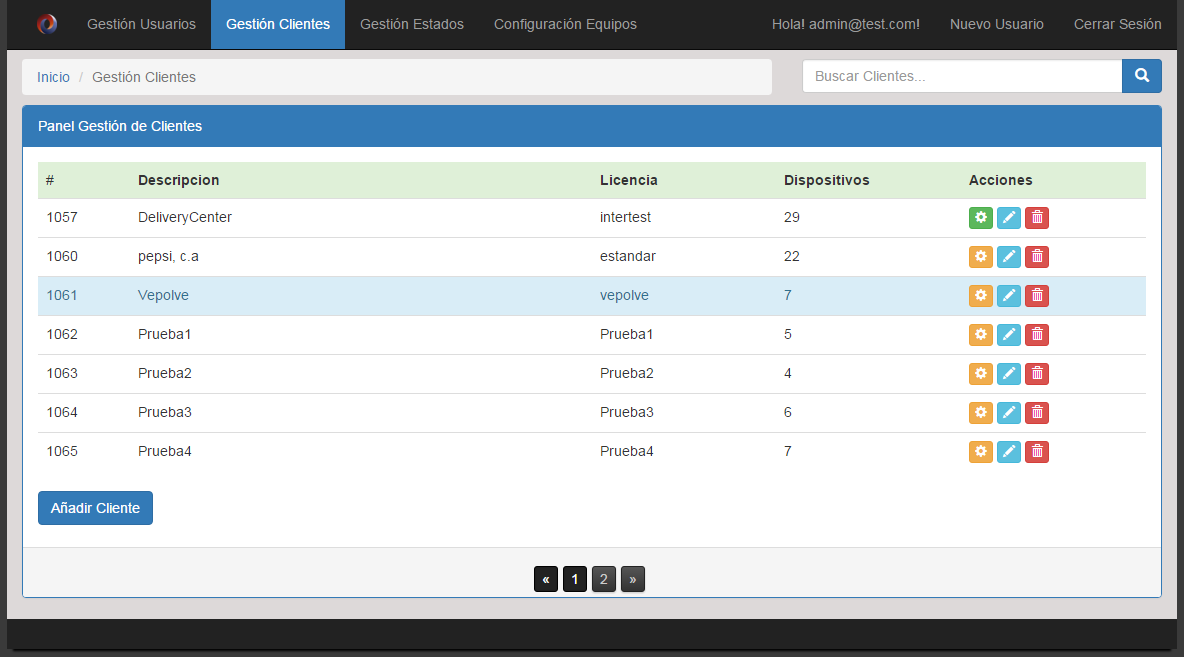Delete the pepsi, c.a client

pos(1037,257)
